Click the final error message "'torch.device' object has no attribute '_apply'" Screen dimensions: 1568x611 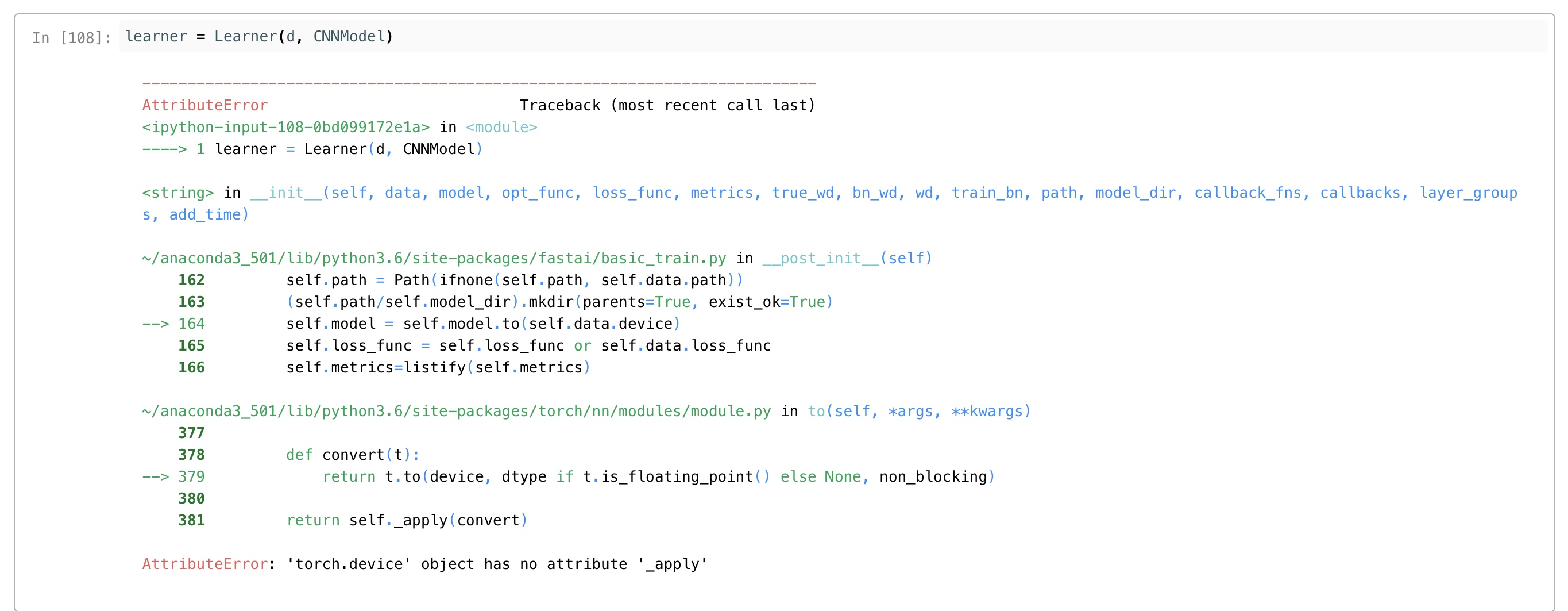click(497, 564)
